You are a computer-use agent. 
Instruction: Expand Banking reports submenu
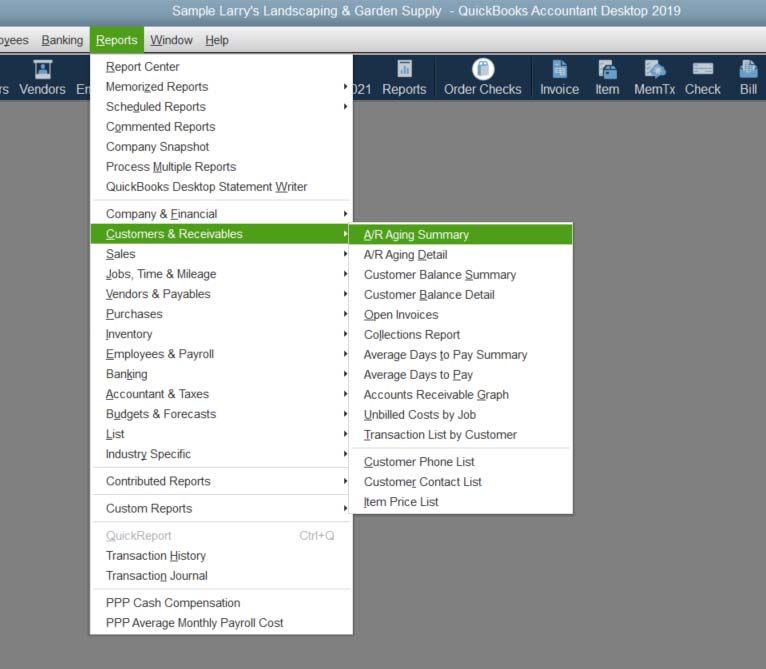[221, 374]
